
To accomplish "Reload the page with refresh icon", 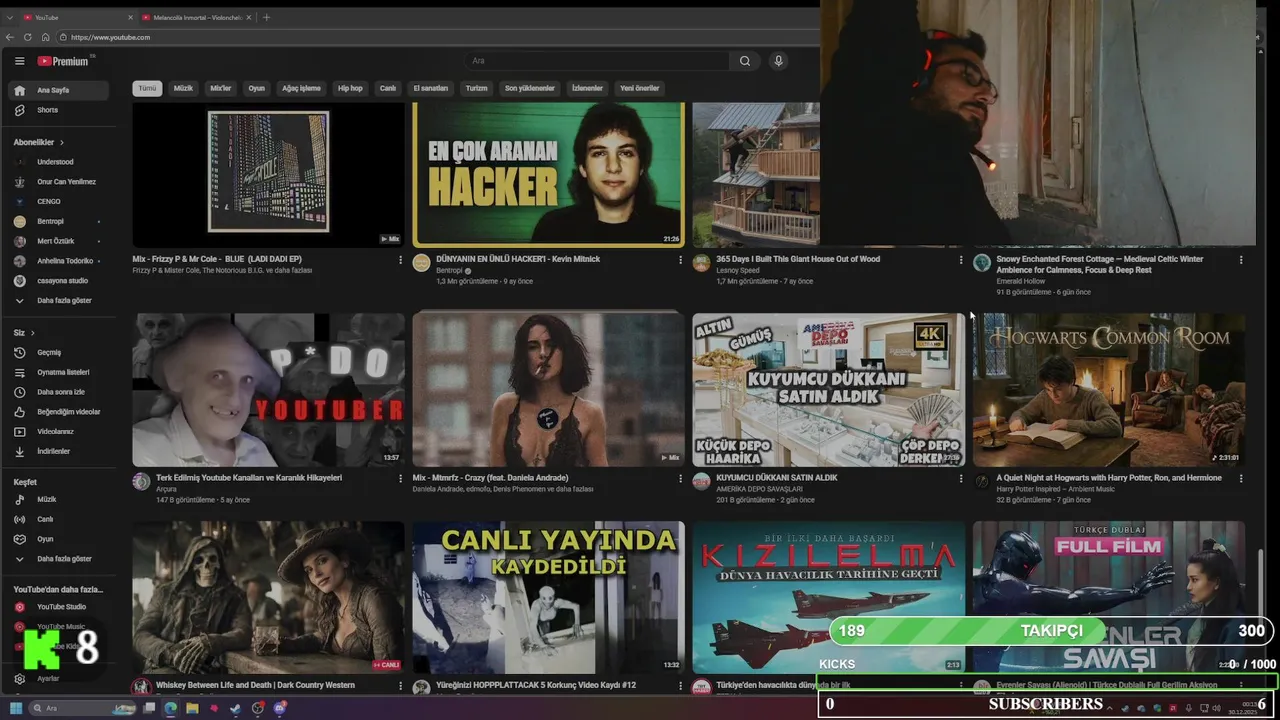I will point(28,37).
